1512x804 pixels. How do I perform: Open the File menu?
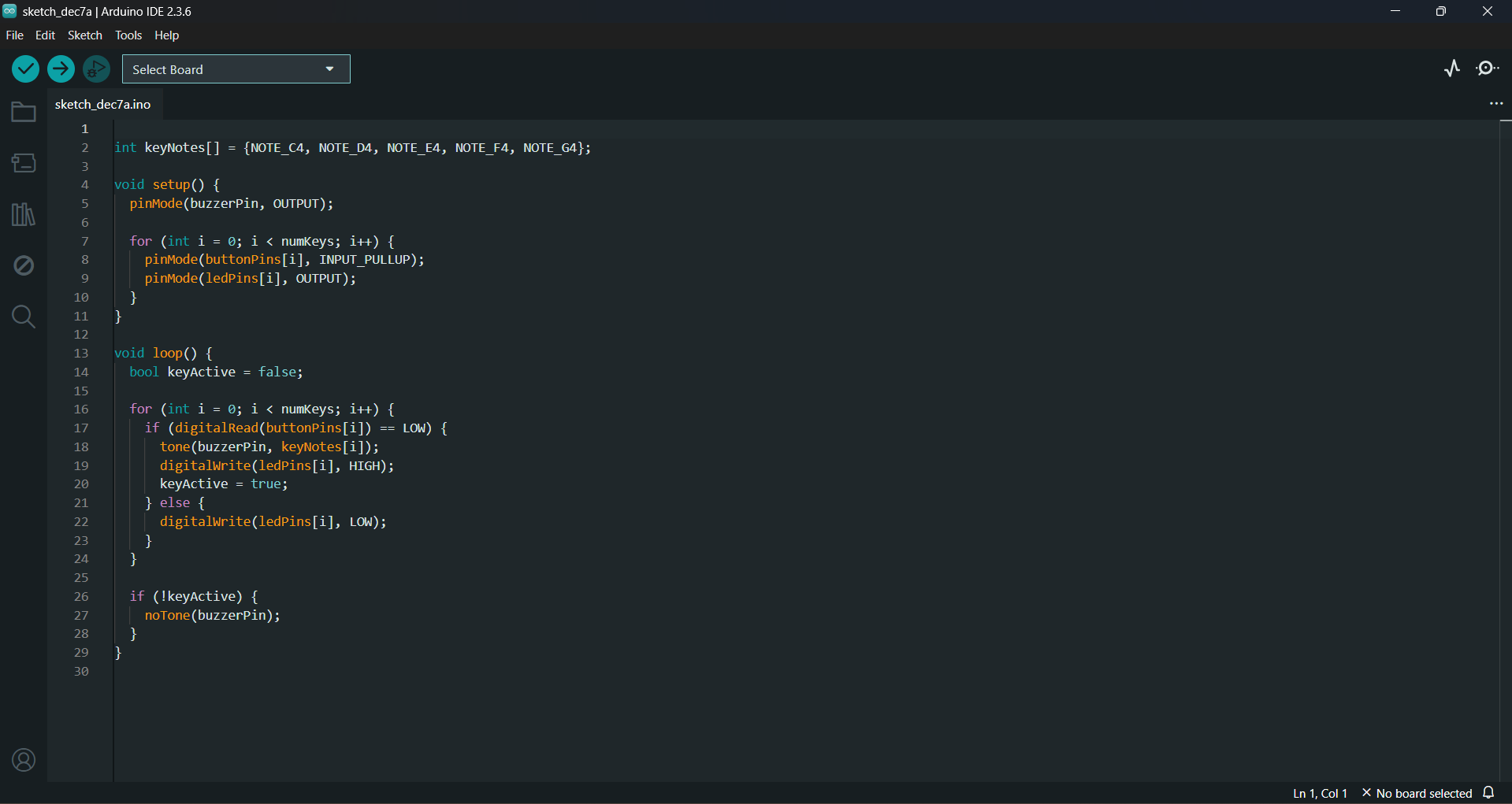14,35
